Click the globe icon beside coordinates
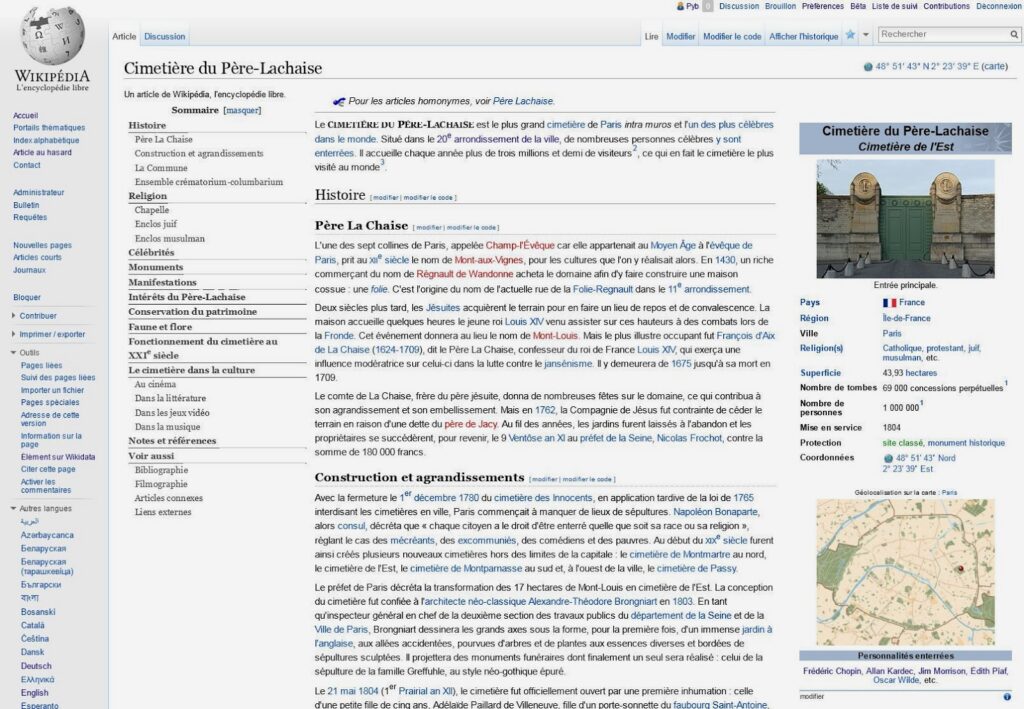 tap(868, 67)
